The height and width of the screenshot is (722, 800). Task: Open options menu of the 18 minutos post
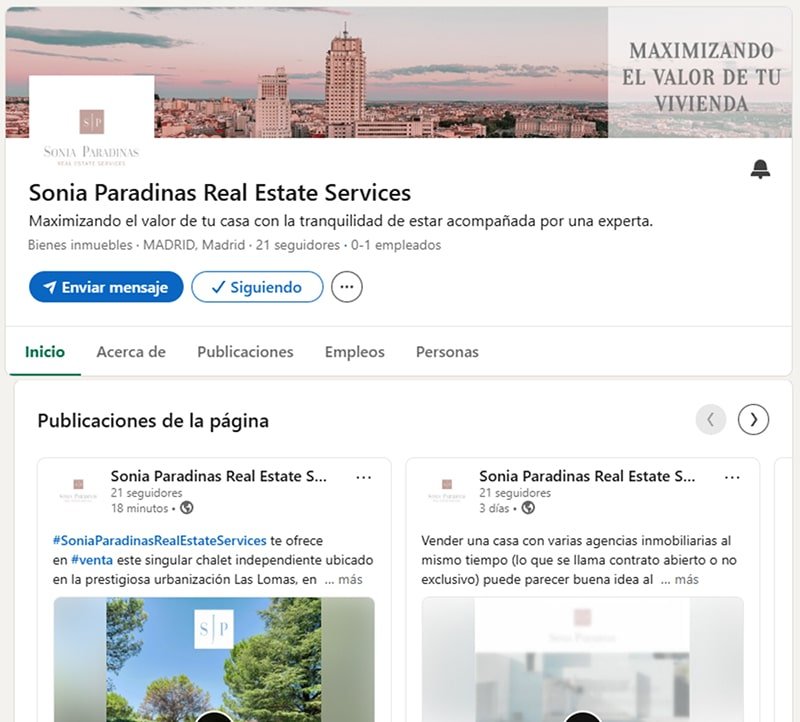(x=363, y=478)
